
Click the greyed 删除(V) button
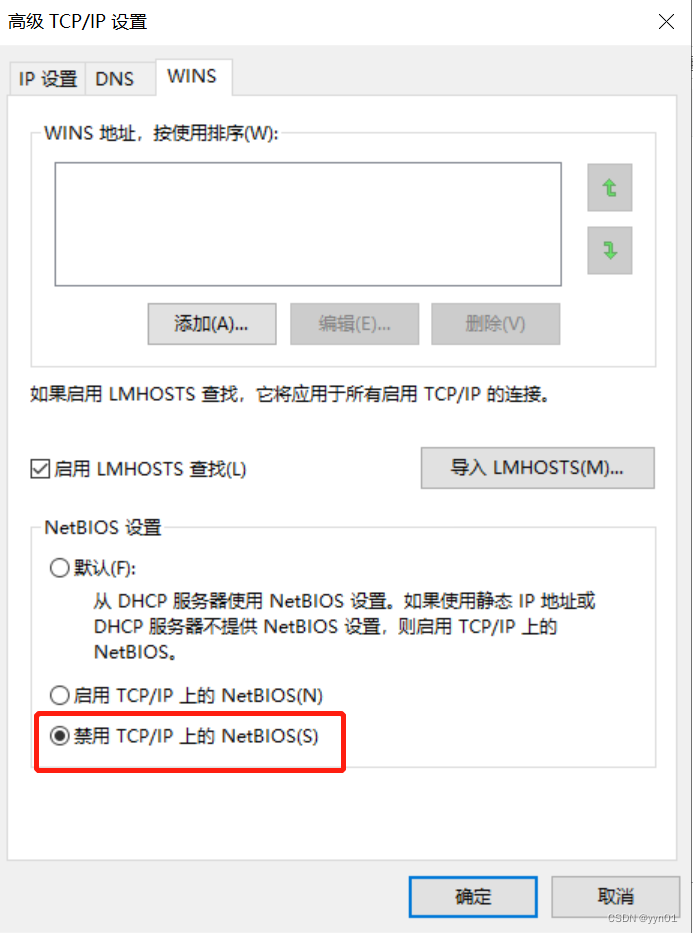(x=496, y=324)
